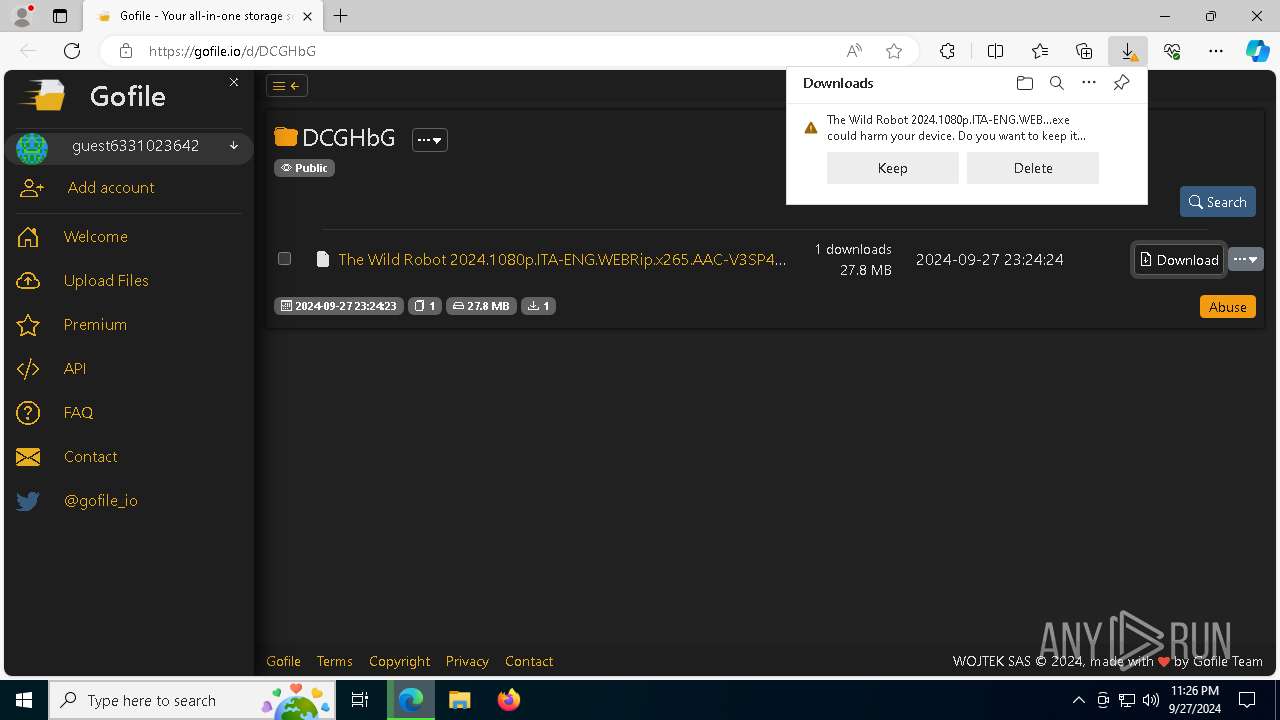
Task: Open Copilot icon in Edge
Action: pyautogui.click(x=1257, y=51)
